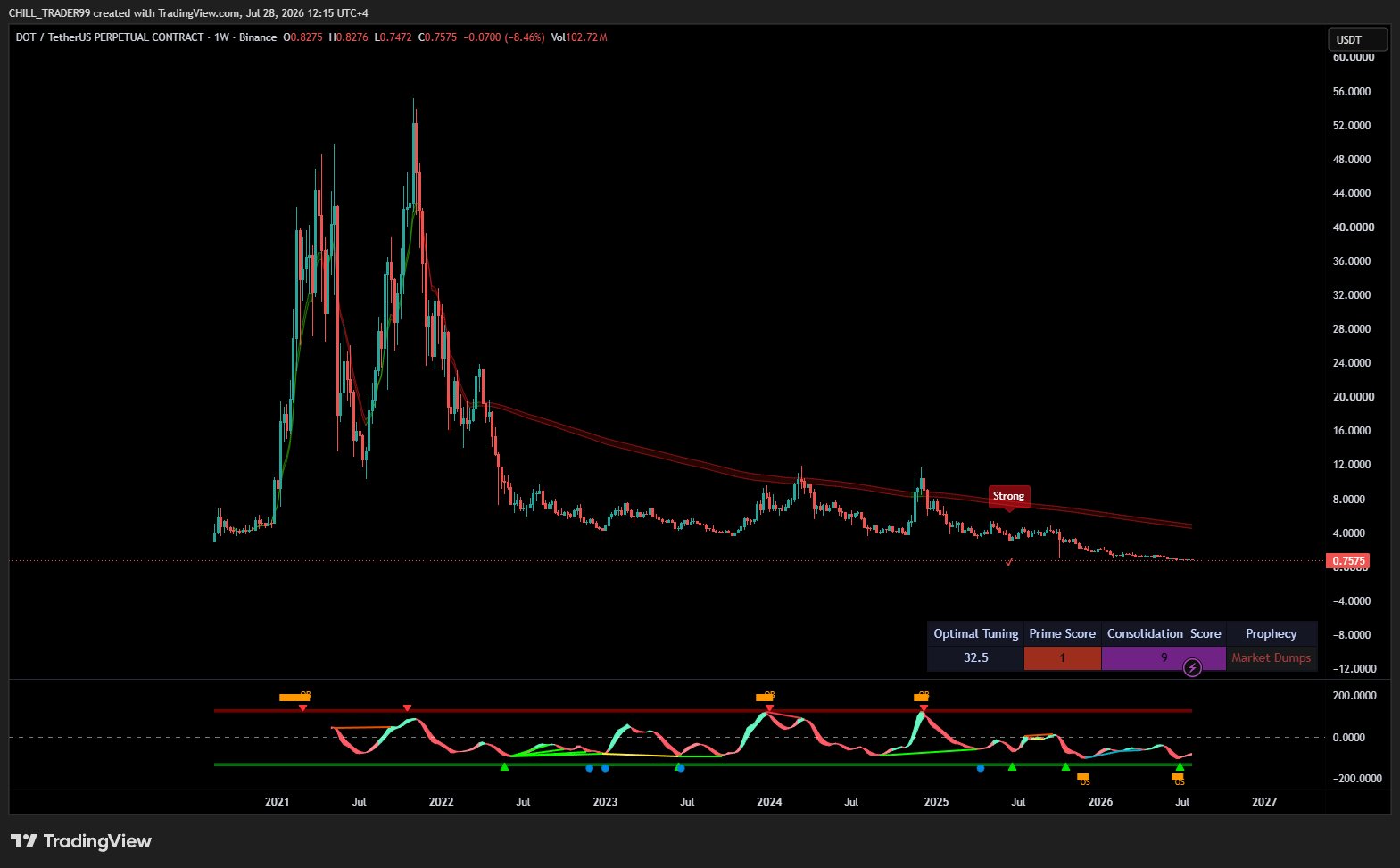Viewport: 1400px width, 868px height.
Task: Click the red Prime Score cell showing 1
Action: (1062, 658)
